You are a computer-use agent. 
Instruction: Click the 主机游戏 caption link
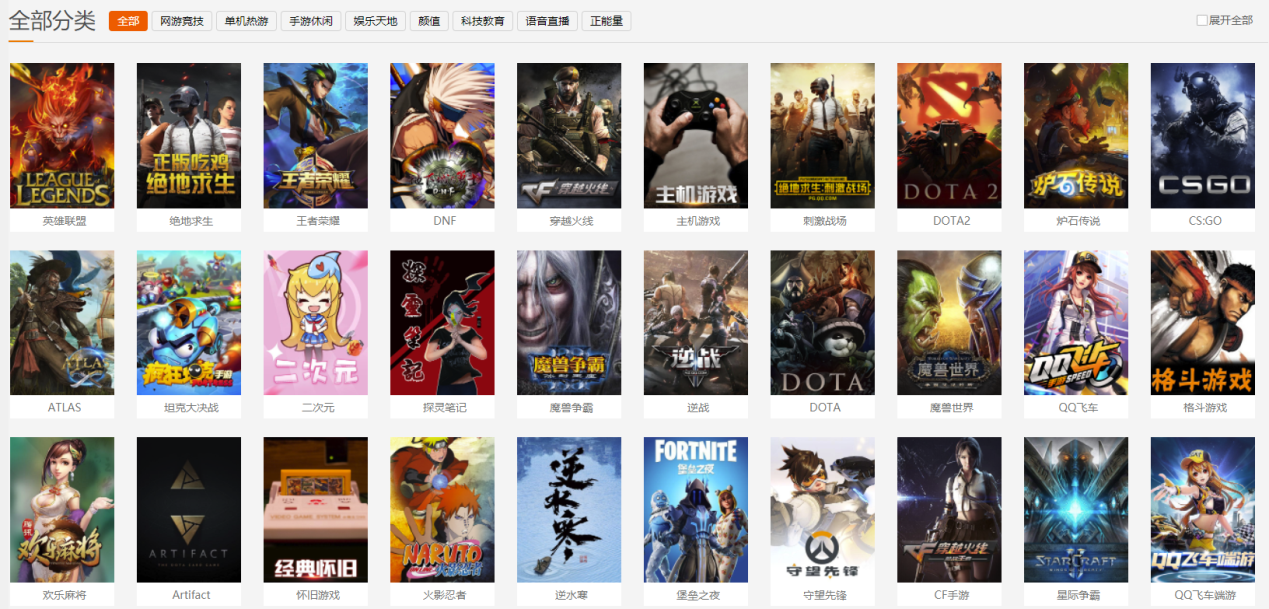click(698, 221)
